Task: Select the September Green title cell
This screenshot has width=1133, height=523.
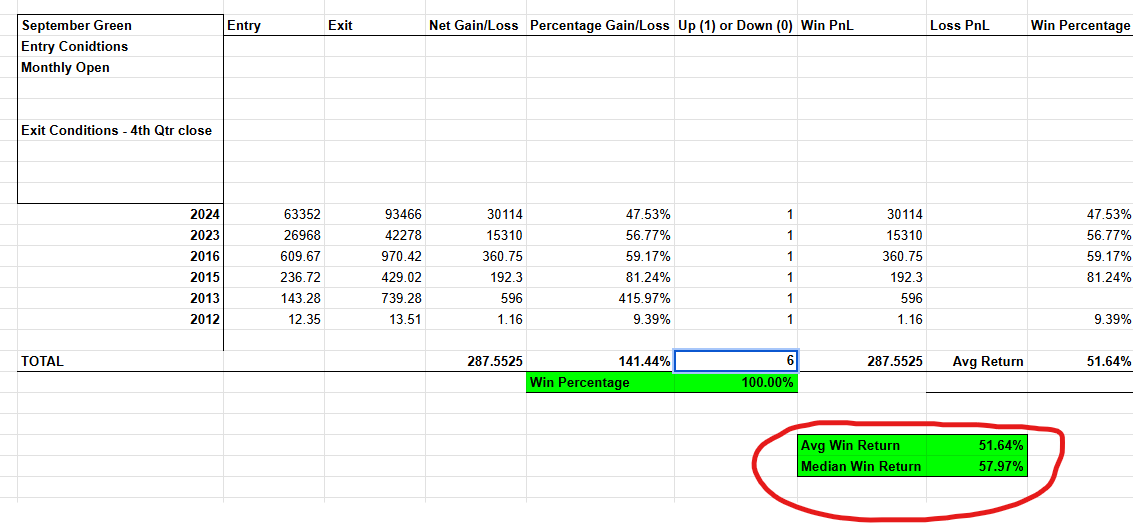Action: 121,25
